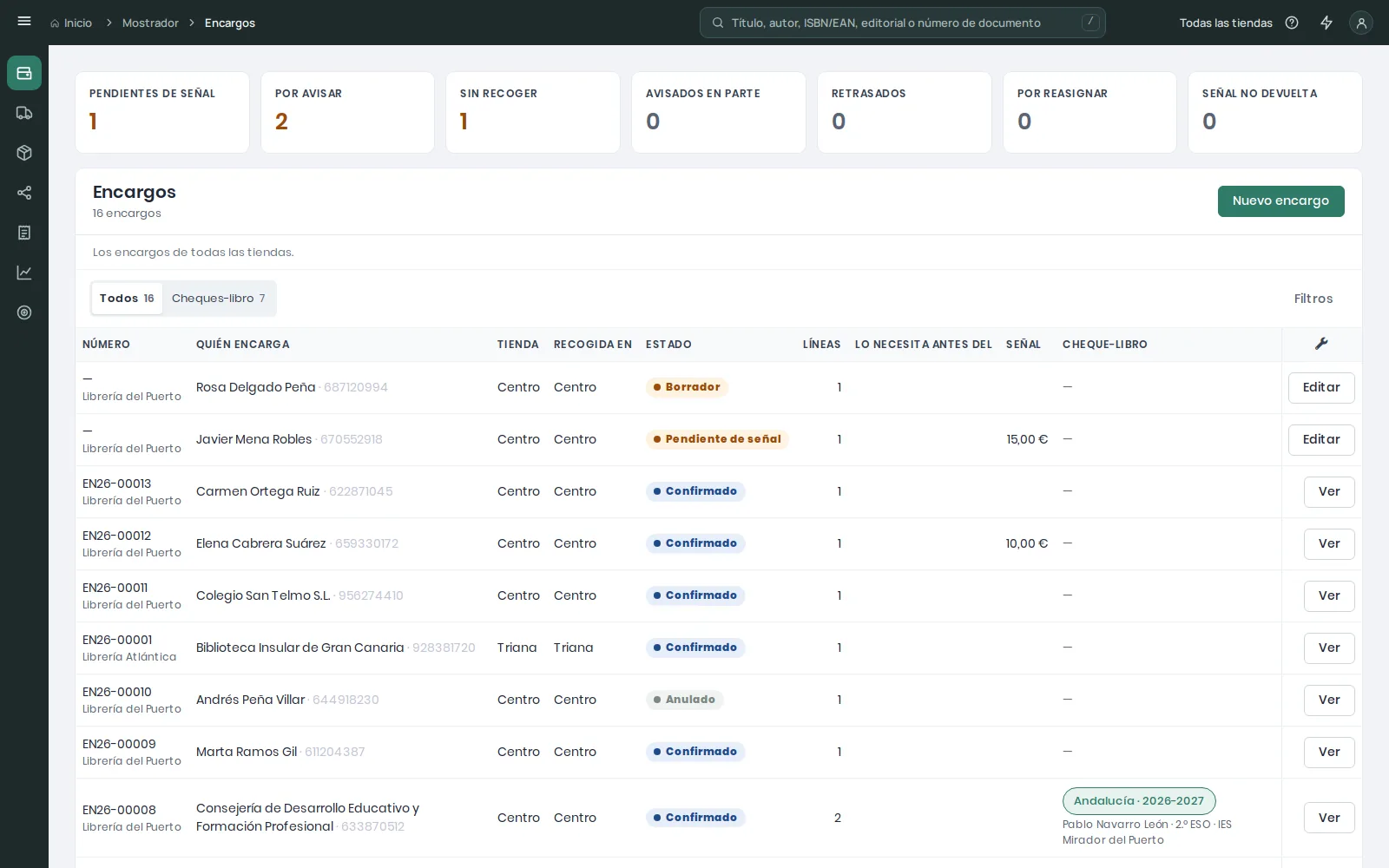Open the documents sidebar icon
Screen dimensions: 1389x868
click(24, 233)
